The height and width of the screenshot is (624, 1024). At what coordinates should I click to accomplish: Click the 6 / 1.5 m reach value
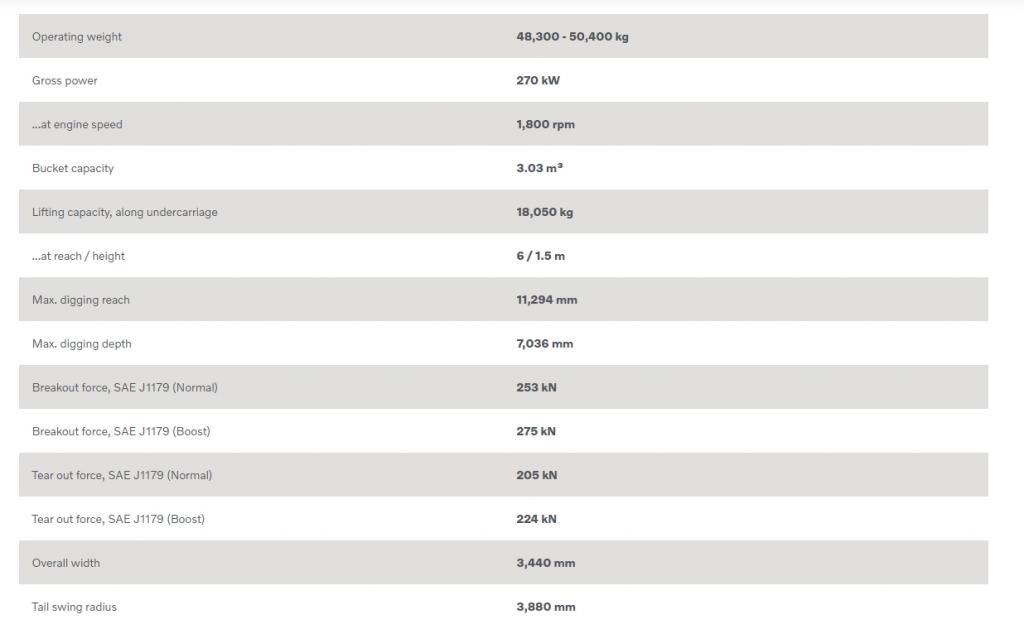[x=540, y=256]
